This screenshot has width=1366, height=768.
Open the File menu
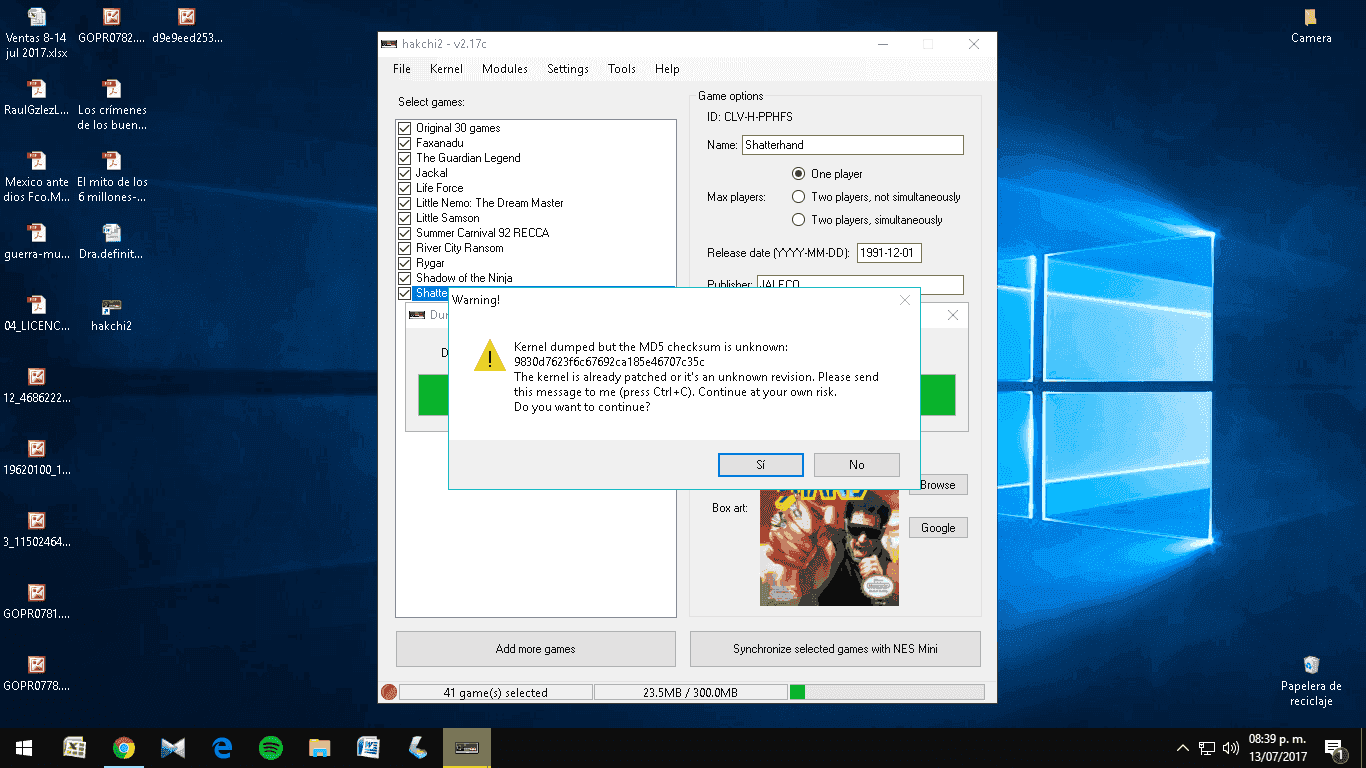point(402,69)
